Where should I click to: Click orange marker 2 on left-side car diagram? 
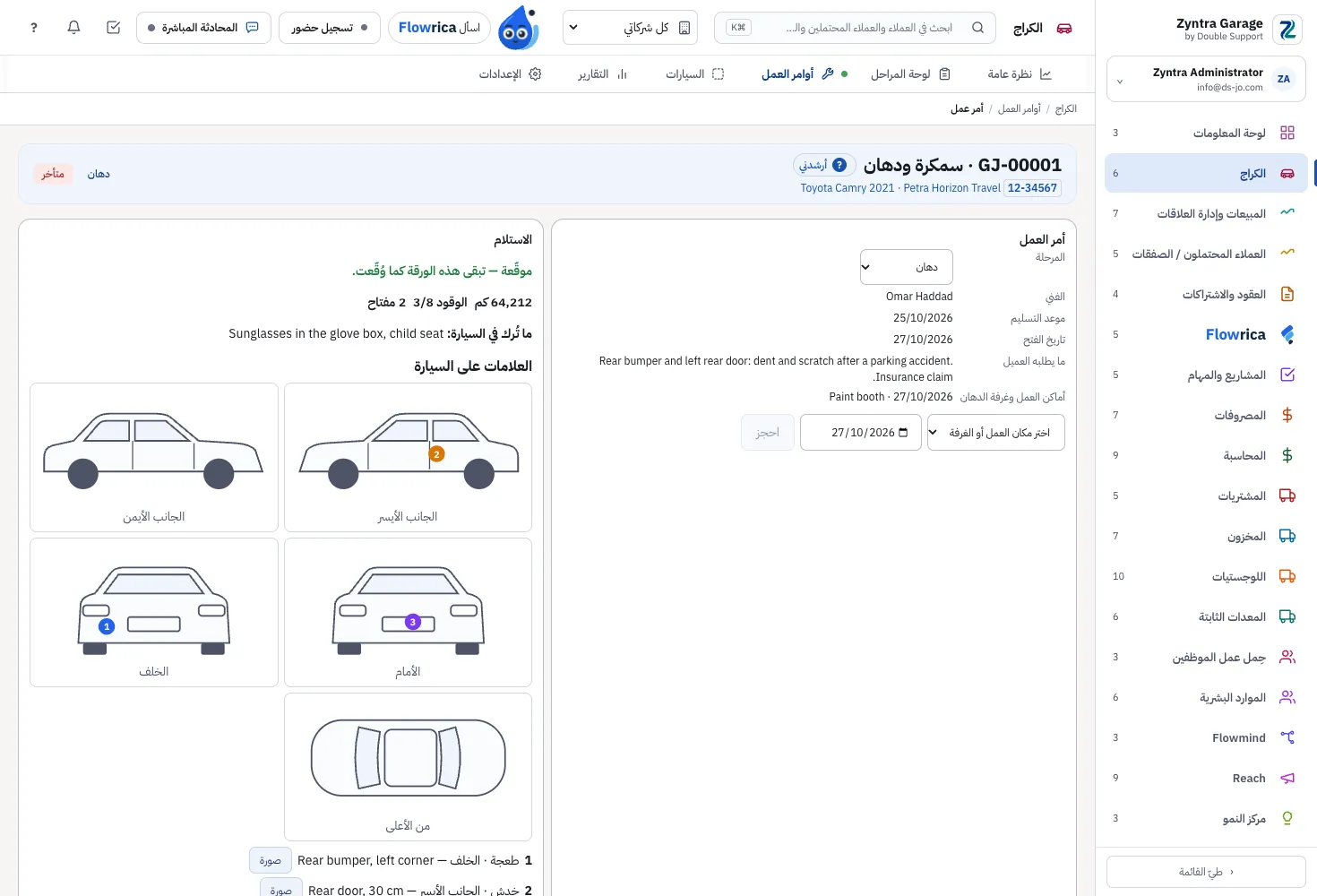click(x=437, y=454)
